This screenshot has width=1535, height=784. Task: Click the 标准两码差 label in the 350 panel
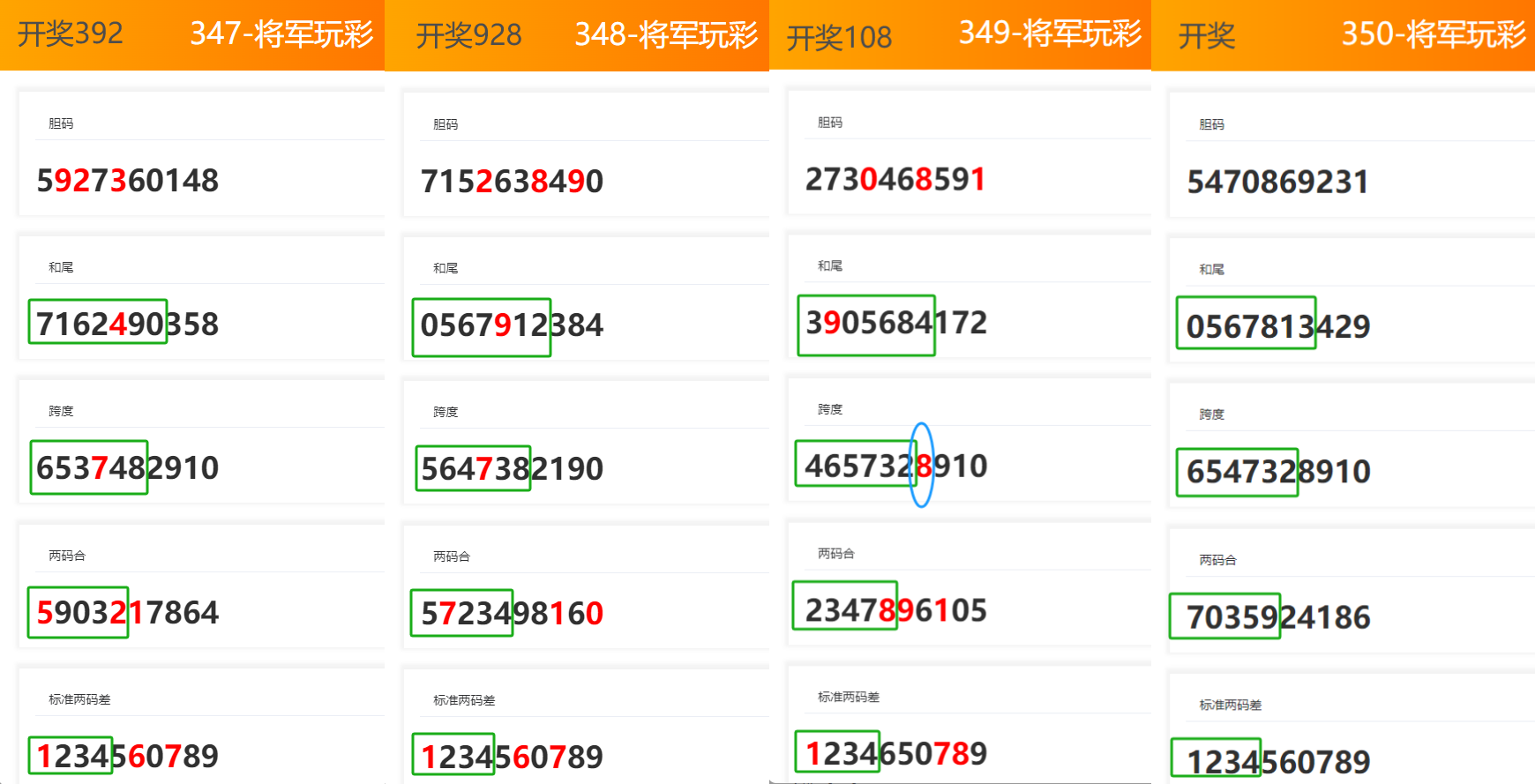(1231, 705)
